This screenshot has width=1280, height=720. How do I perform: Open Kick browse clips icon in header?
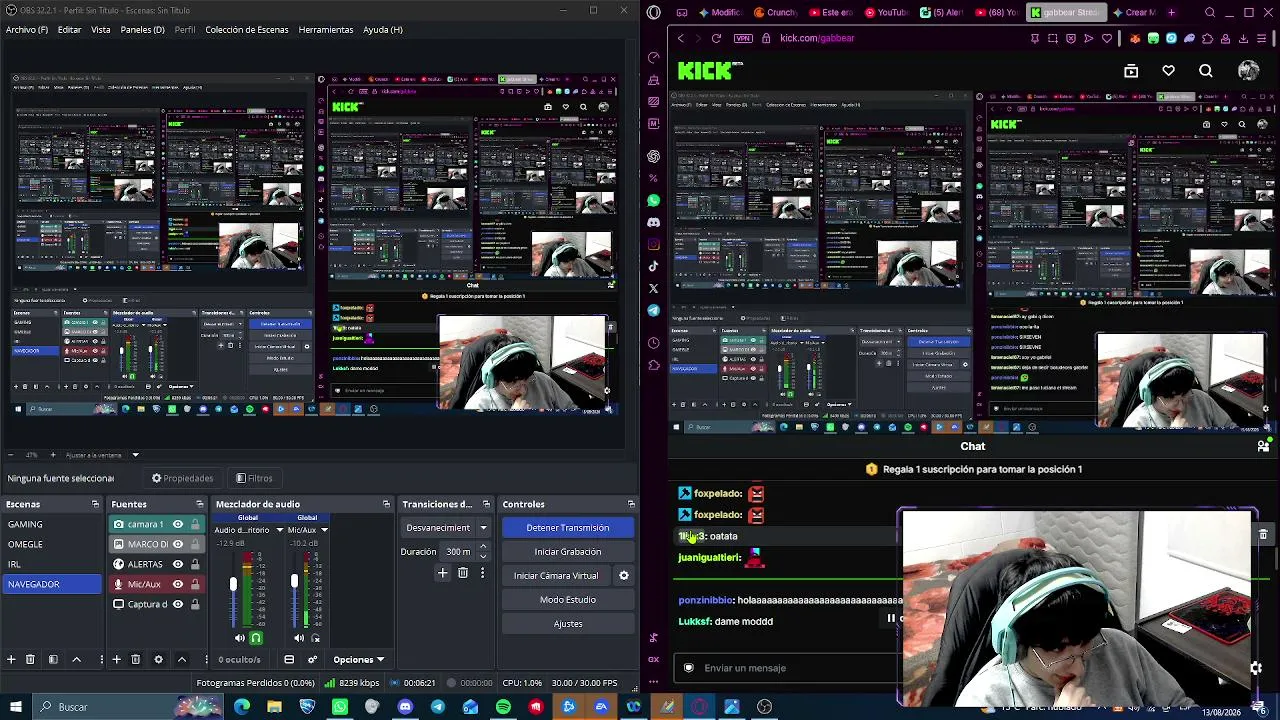tap(1131, 71)
